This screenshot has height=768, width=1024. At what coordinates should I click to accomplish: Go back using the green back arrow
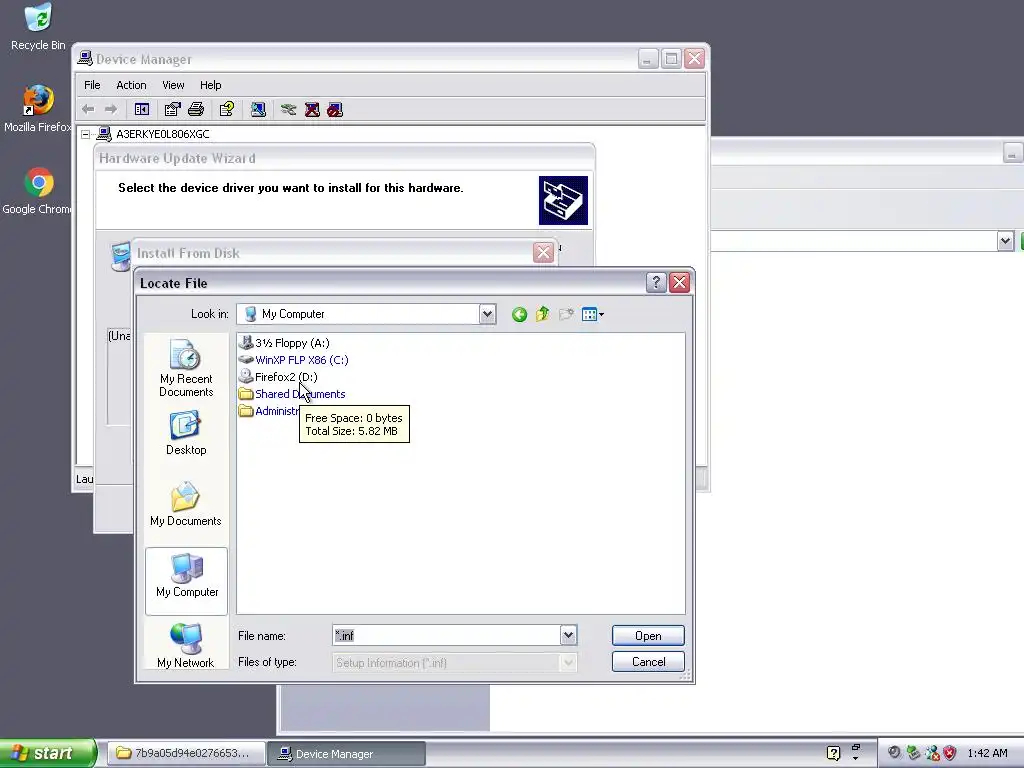click(519, 315)
